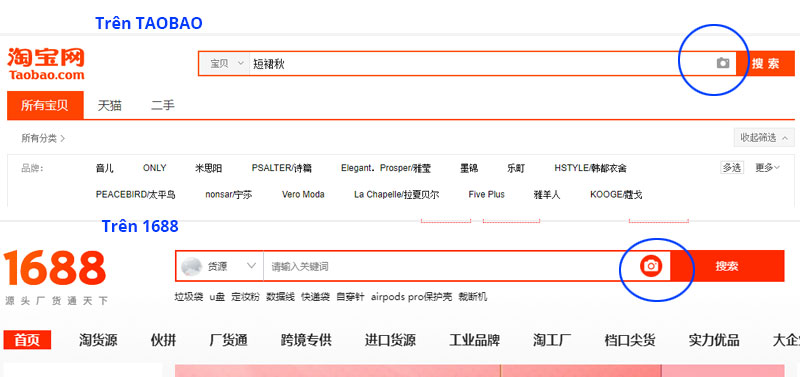Open 工业品牌 navigation item
The width and height of the screenshot is (800, 377).
[474, 340]
